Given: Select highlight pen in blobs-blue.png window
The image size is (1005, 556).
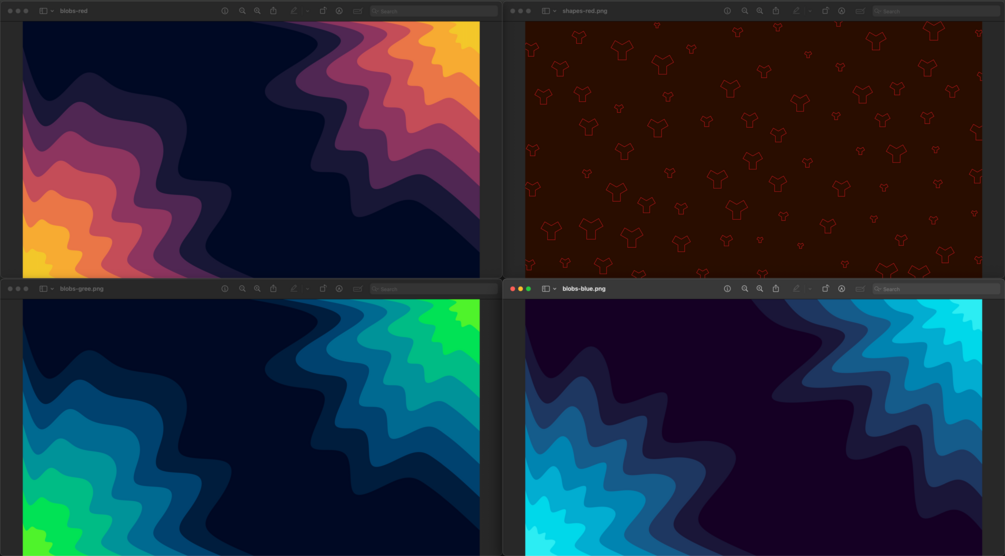Looking at the screenshot, I should pos(796,289).
